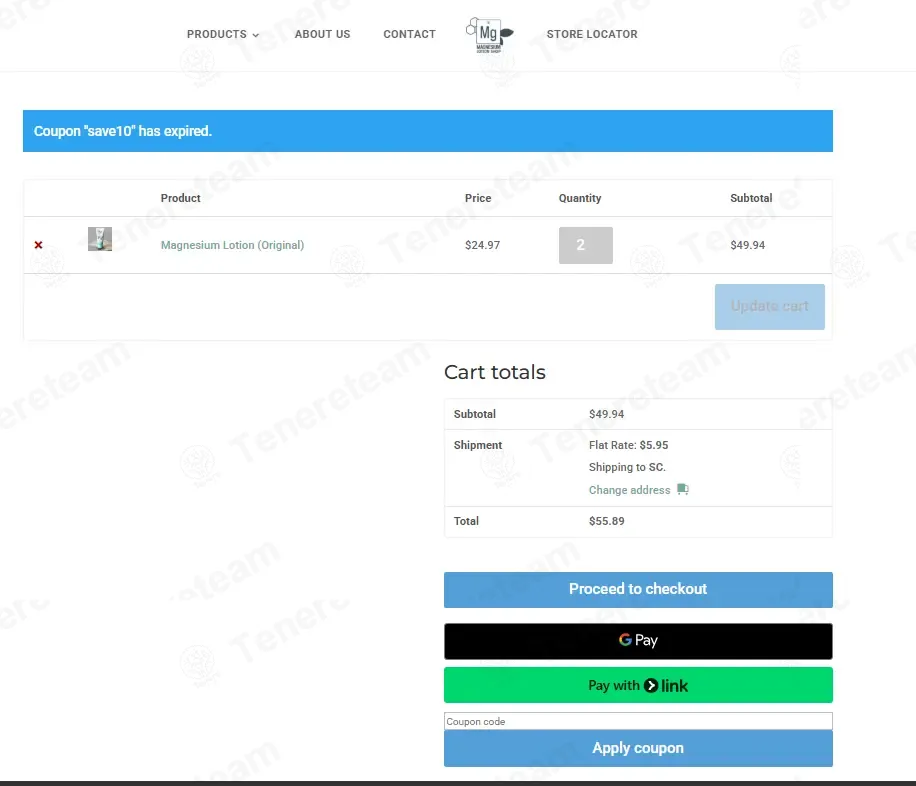
Task: Click the Magnesium Lotion product thumbnail
Action: point(100,239)
